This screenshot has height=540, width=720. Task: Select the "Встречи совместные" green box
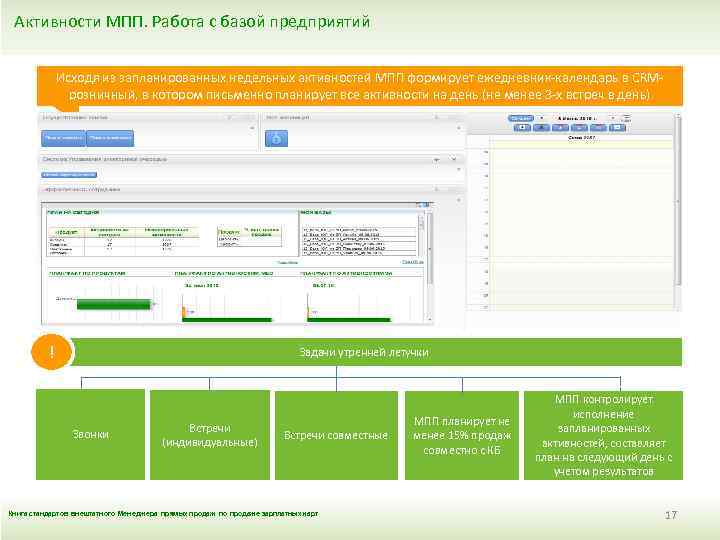[x=336, y=435]
